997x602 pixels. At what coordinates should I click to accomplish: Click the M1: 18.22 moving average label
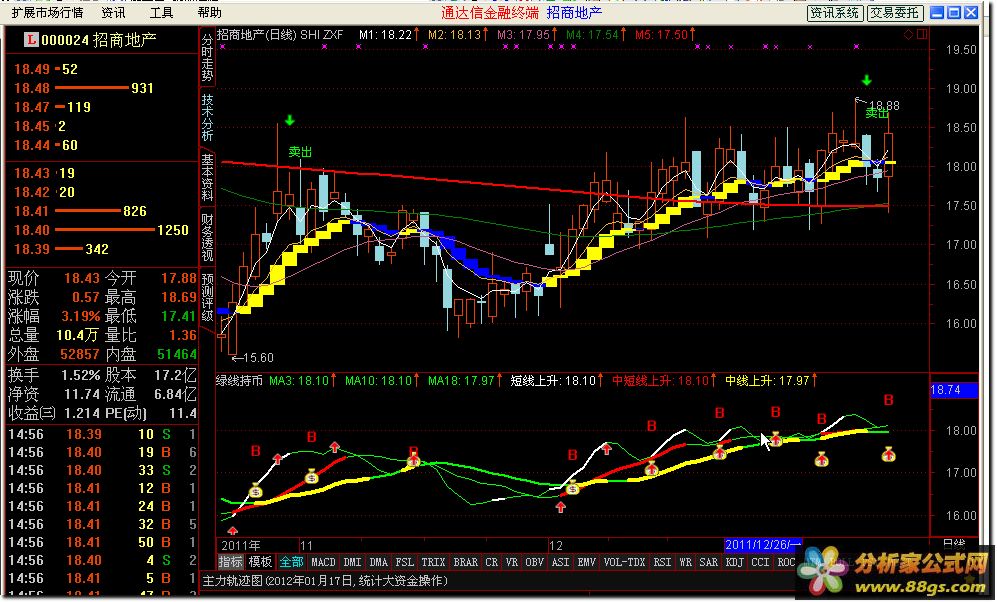click(388, 34)
